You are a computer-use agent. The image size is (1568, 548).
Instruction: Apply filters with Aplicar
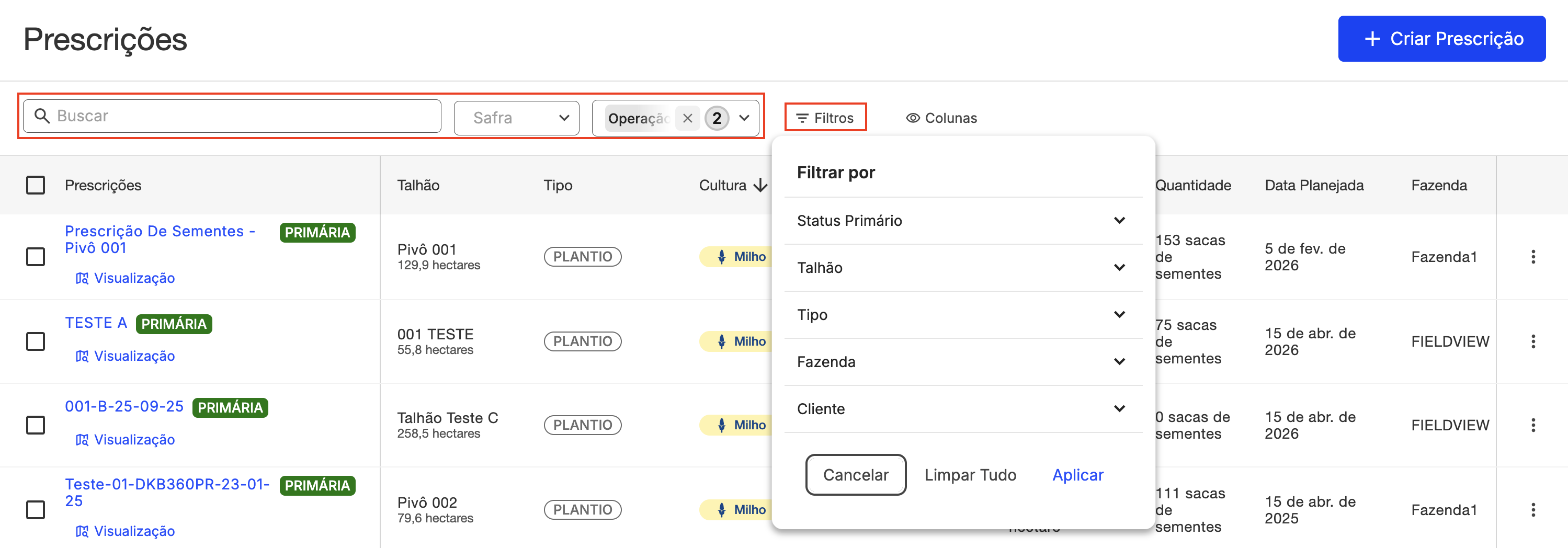click(x=1077, y=475)
